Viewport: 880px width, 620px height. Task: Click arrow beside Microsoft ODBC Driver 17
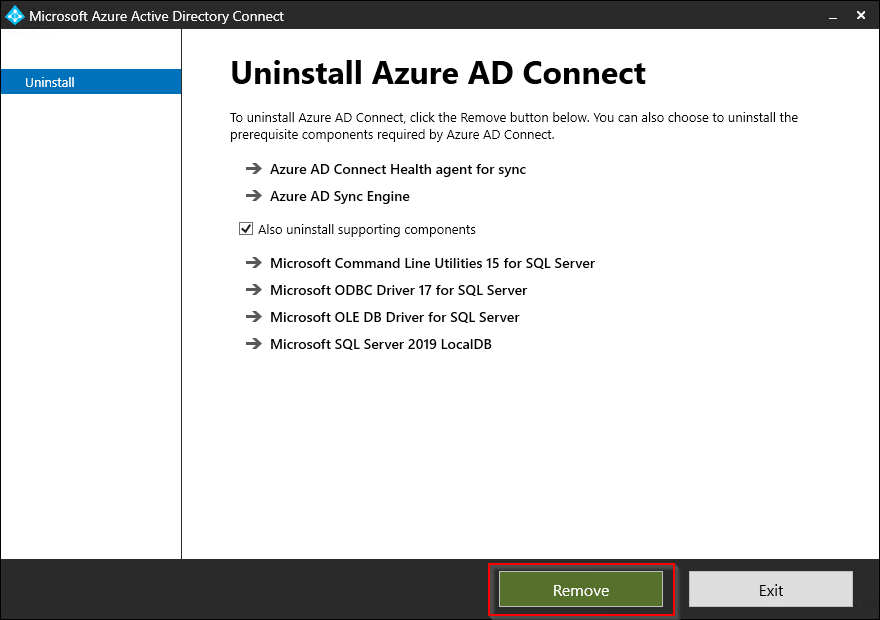pos(254,290)
